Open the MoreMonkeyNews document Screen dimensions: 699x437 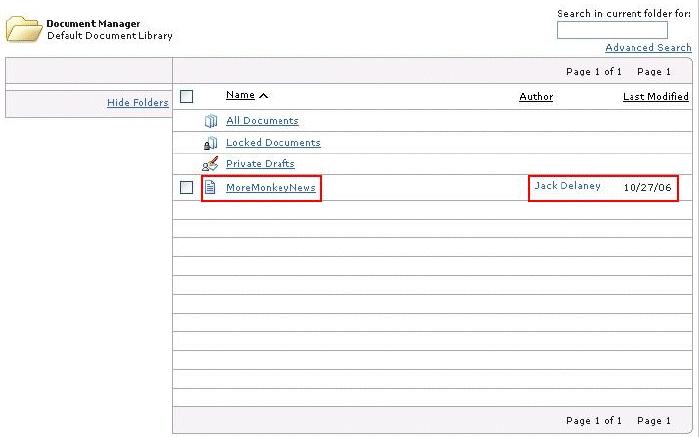click(271, 187)
